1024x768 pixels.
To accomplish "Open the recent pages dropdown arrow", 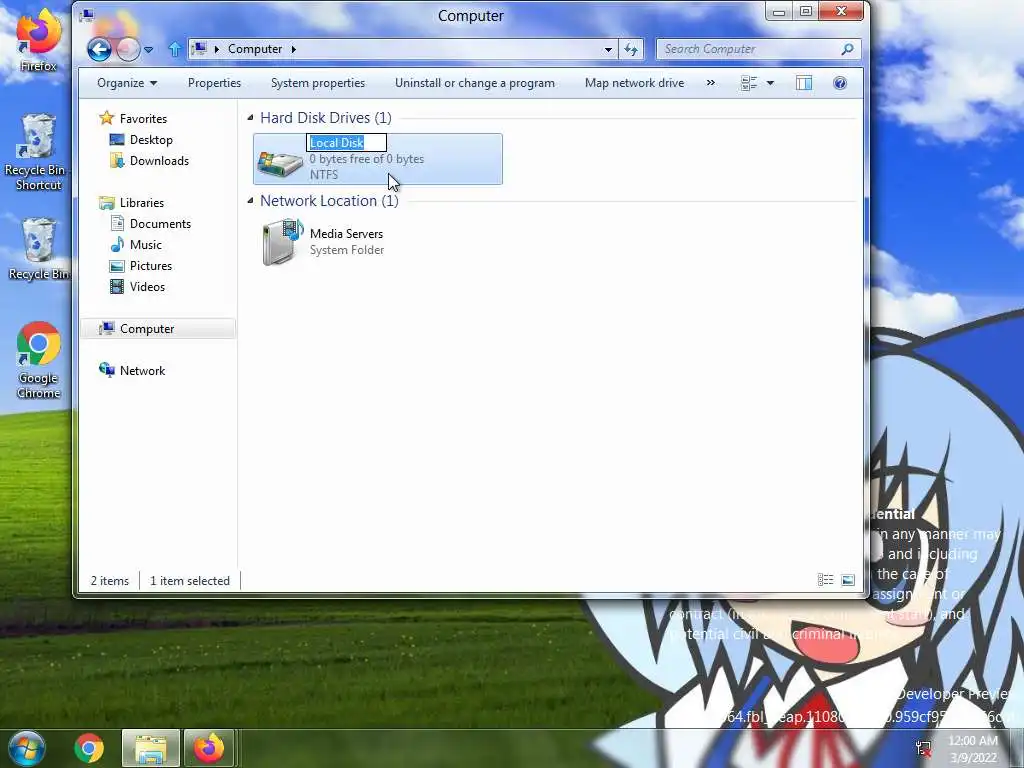I will click(x=148, y=50).
